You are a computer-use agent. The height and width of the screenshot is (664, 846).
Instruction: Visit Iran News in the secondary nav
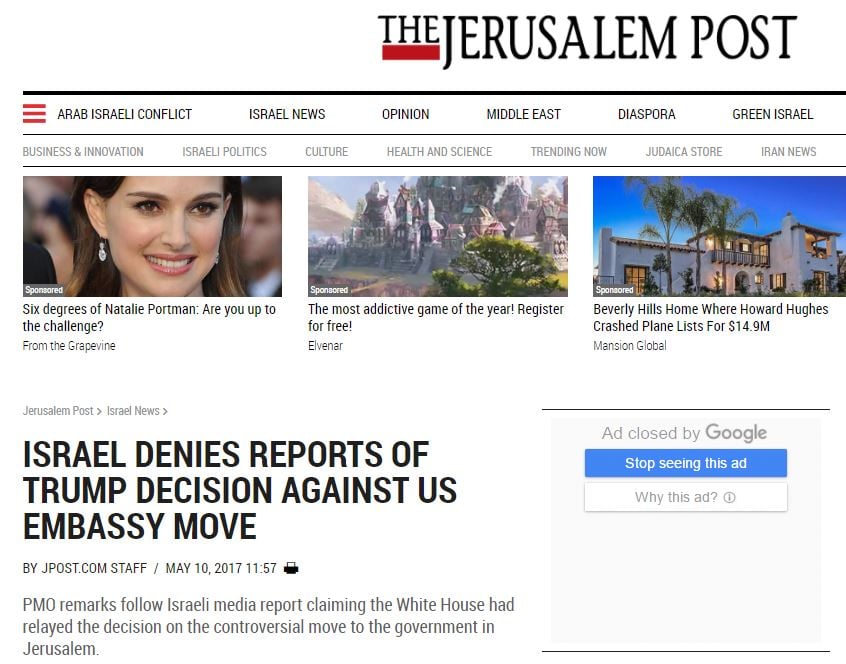788,152
